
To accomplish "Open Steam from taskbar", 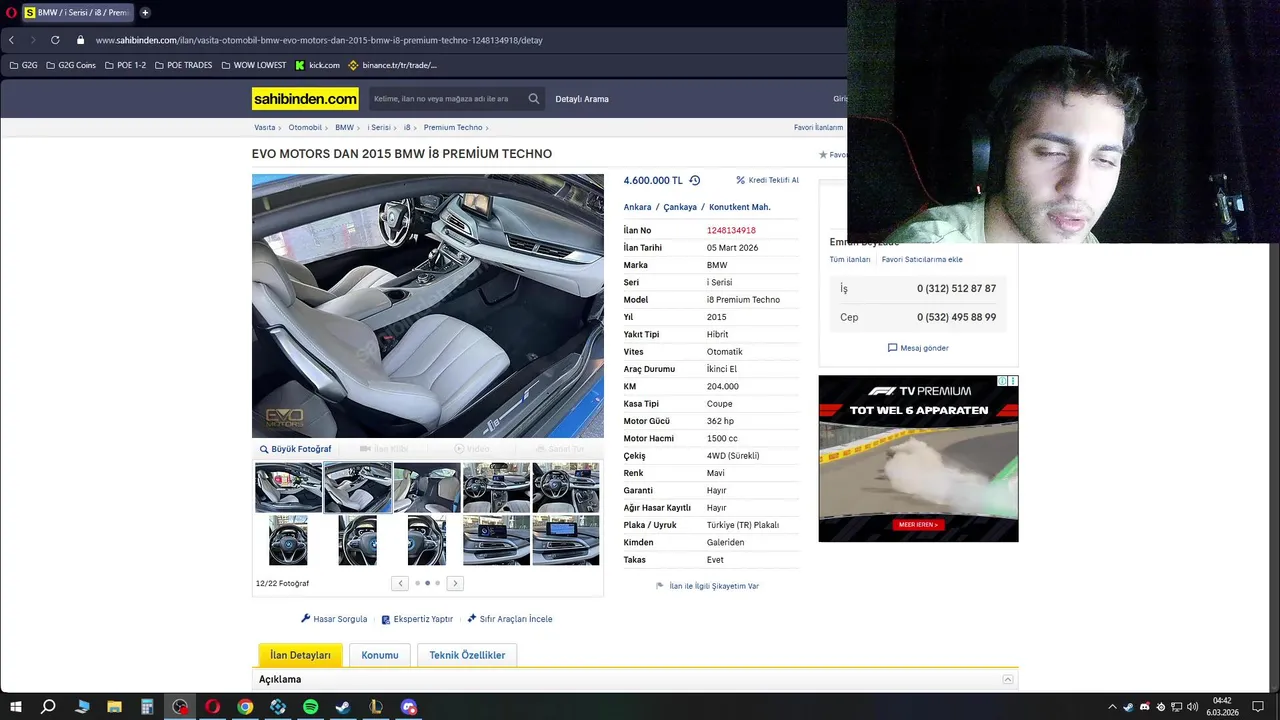I will [343, 707].
